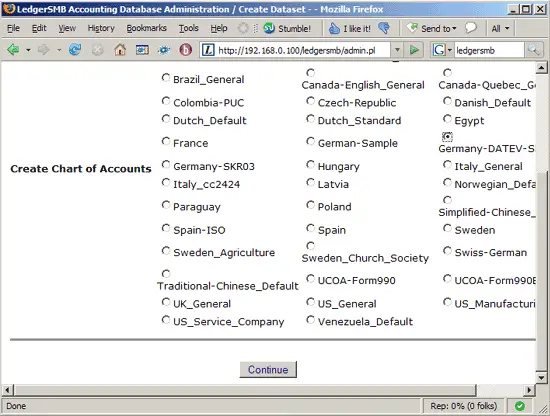The image size is (550, 416).
Task: Go to the Home page icon
Action: click(120, 50)
